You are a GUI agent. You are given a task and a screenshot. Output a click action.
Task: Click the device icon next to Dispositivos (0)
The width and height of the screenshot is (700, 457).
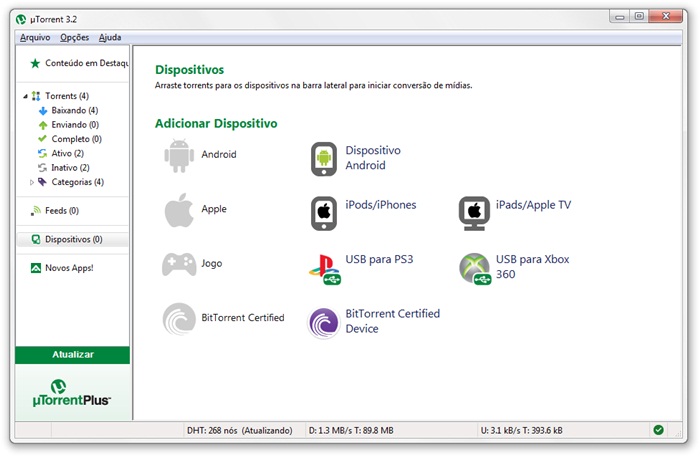[36, 240]
